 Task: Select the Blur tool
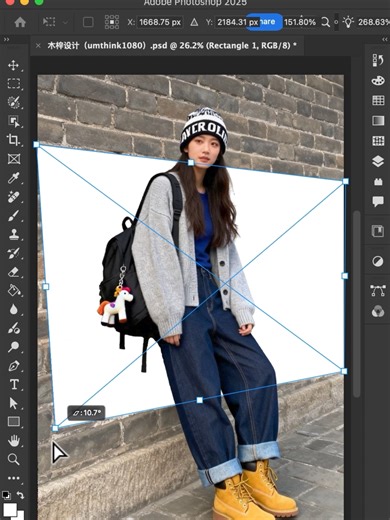[14, 310]
